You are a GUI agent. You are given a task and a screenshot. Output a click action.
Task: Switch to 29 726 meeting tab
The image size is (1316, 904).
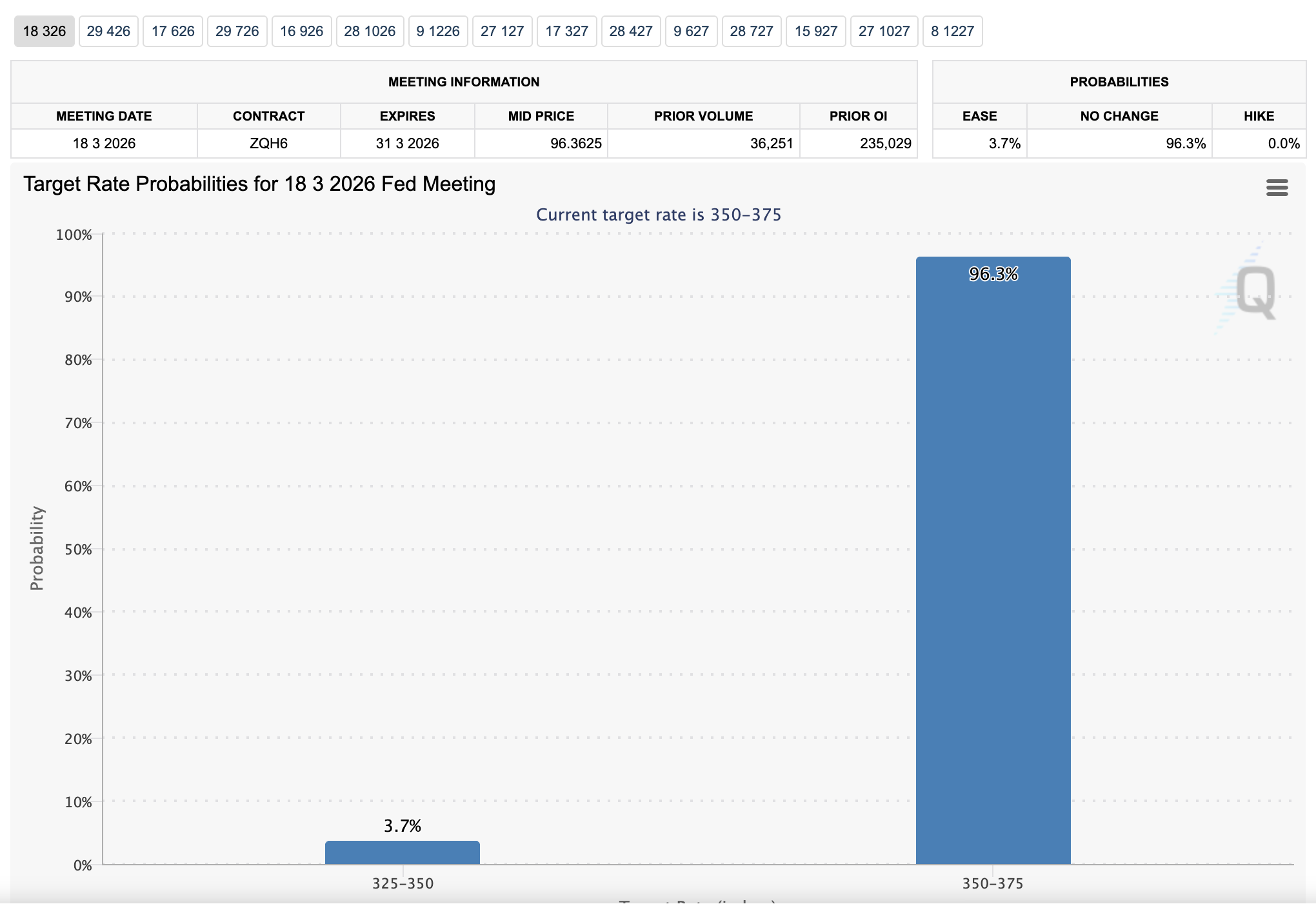tap(237, 32)
